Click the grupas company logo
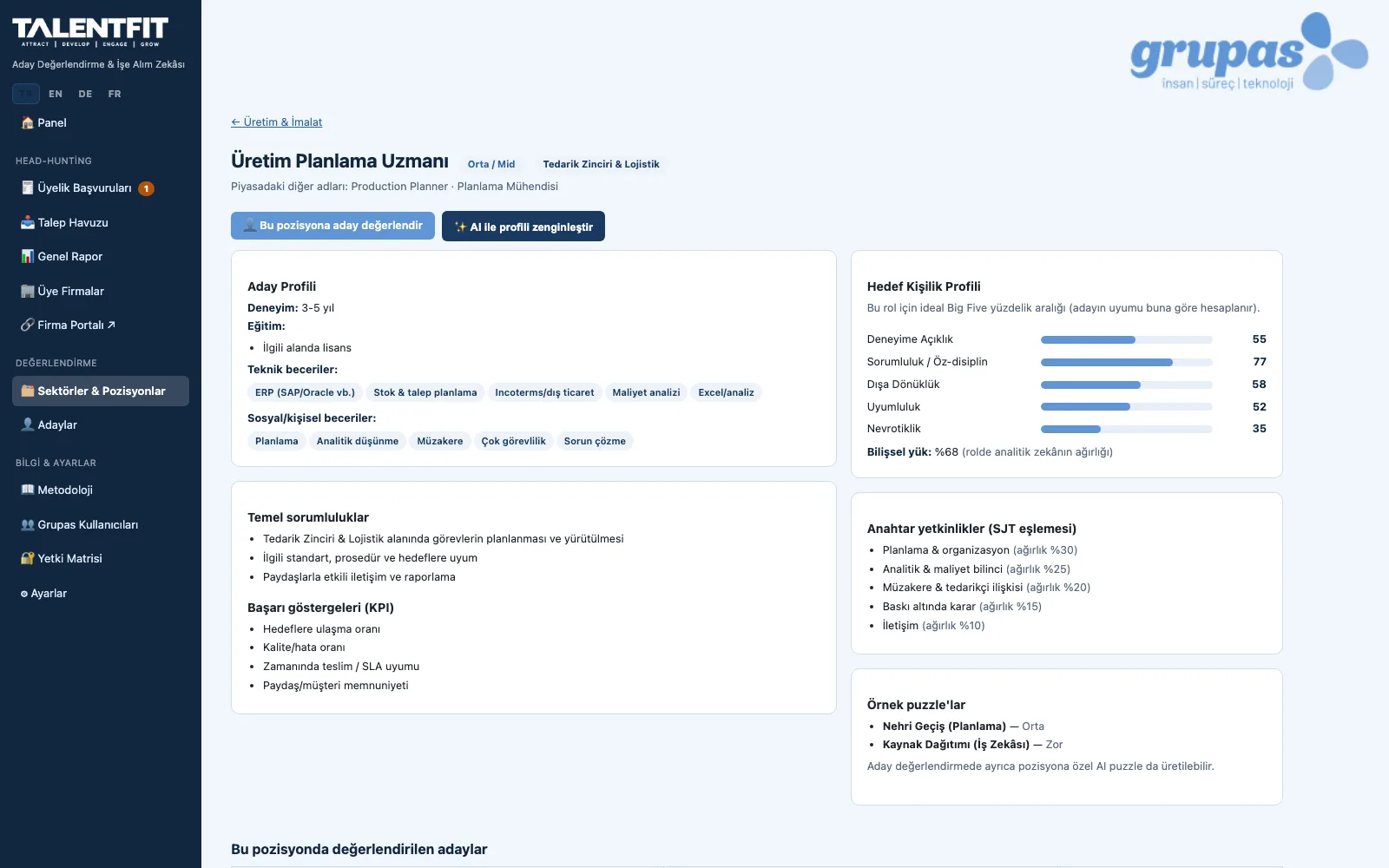Viewport: 1389px width, 868px height. [x=1249, y=52]
